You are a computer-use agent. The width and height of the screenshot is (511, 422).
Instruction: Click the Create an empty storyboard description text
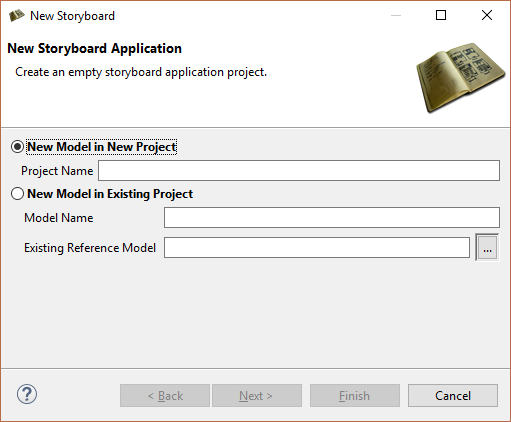pyautogui.click(x=141, y=72)
